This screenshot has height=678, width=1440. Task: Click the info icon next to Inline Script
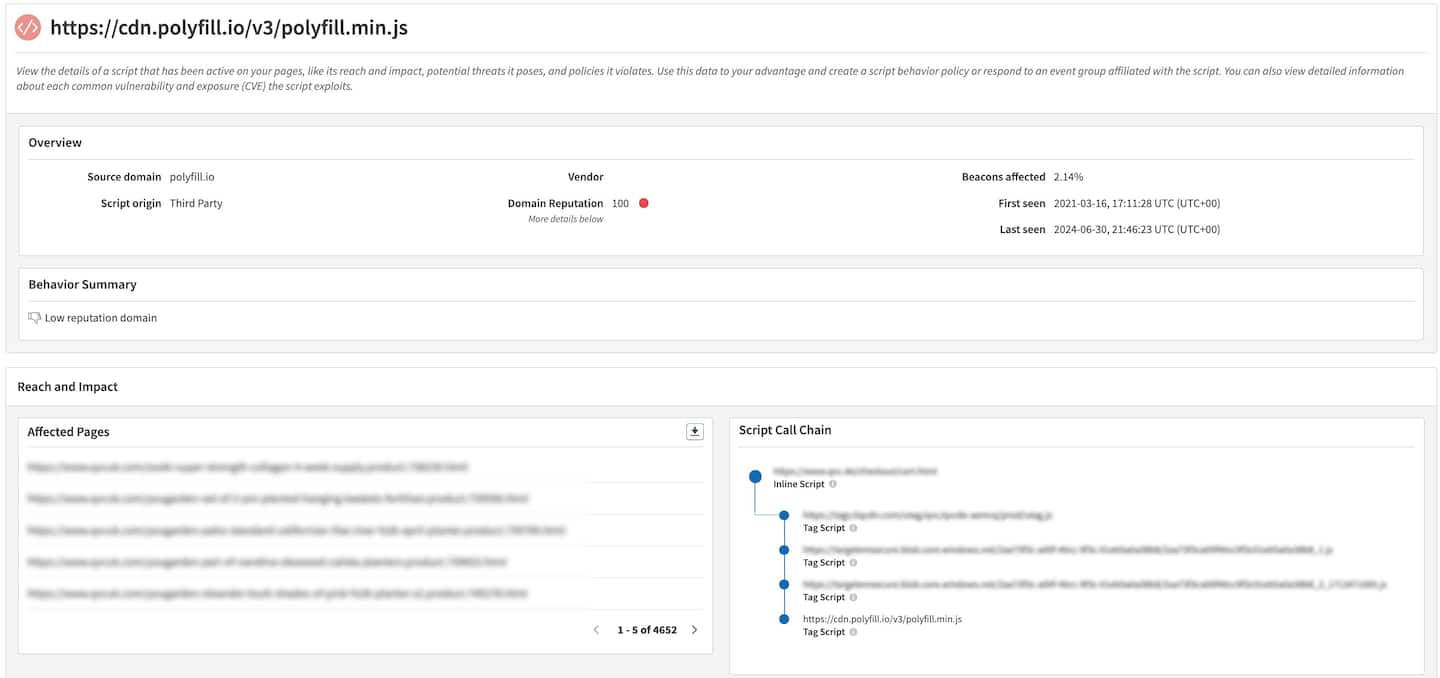point(833,484)
